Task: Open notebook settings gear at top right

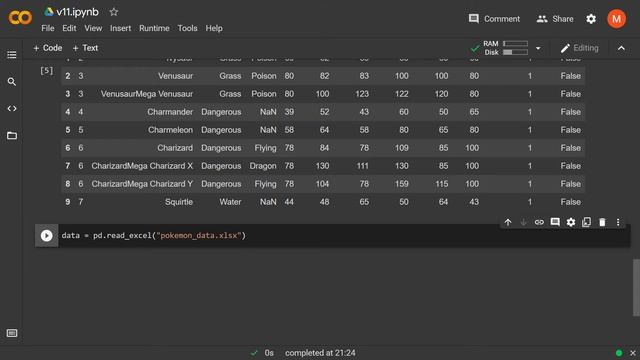Action: pos(591,19)
